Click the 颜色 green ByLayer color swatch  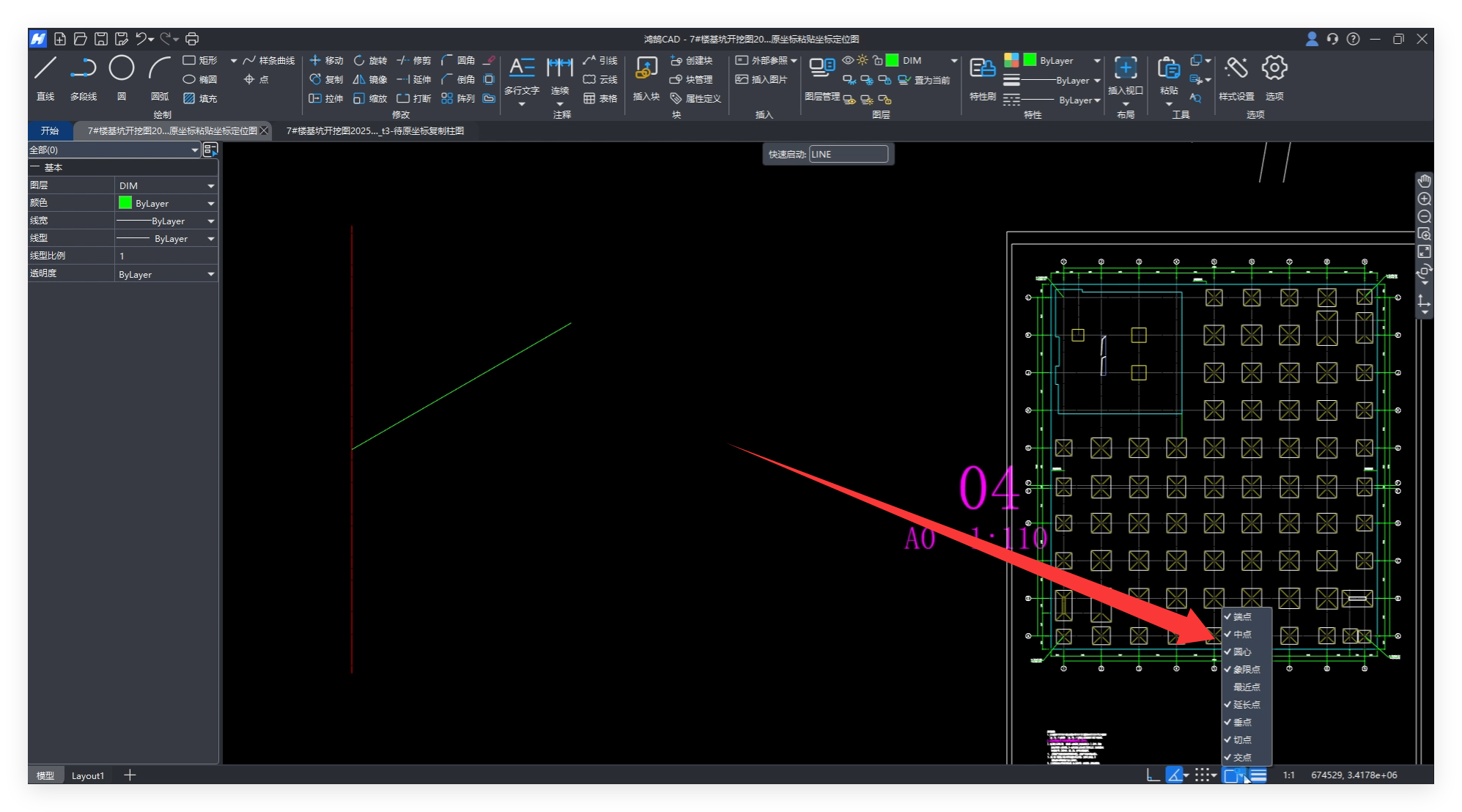point(125,203)
